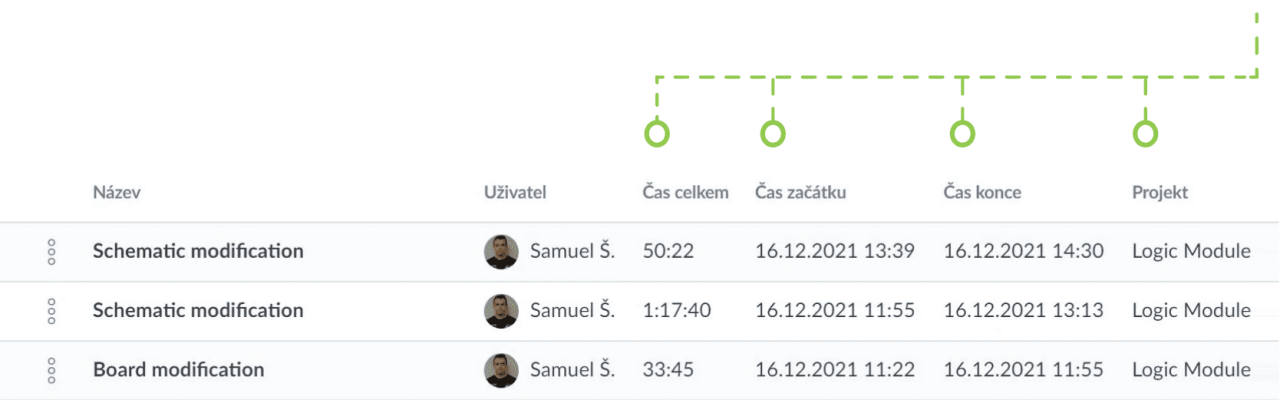Open Schematic modification title starting at 13:39
Image resolution: width=1280 pixels, height=400 pixels.
198,251
